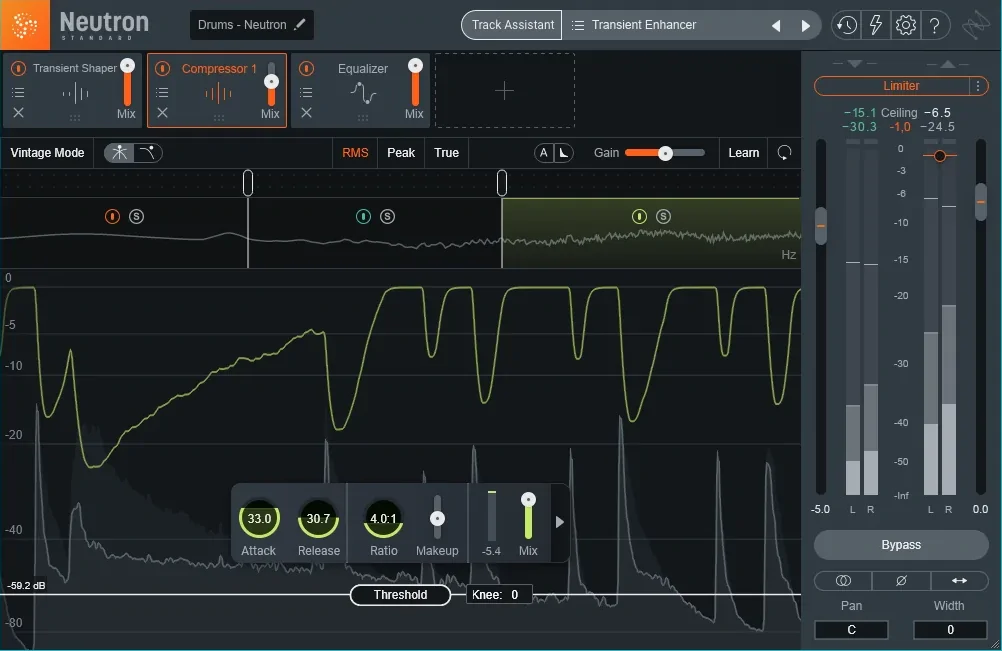Toggle Compressor 1 module power

(162, 68)
